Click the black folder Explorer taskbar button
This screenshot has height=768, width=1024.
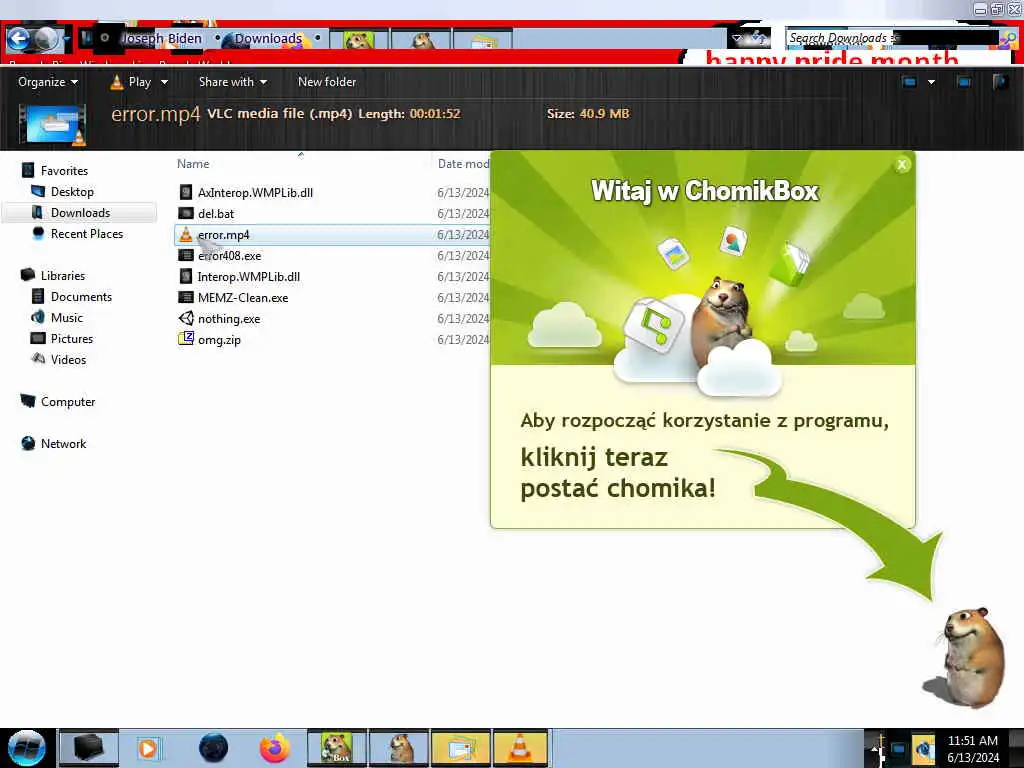[x=89, y=748]
